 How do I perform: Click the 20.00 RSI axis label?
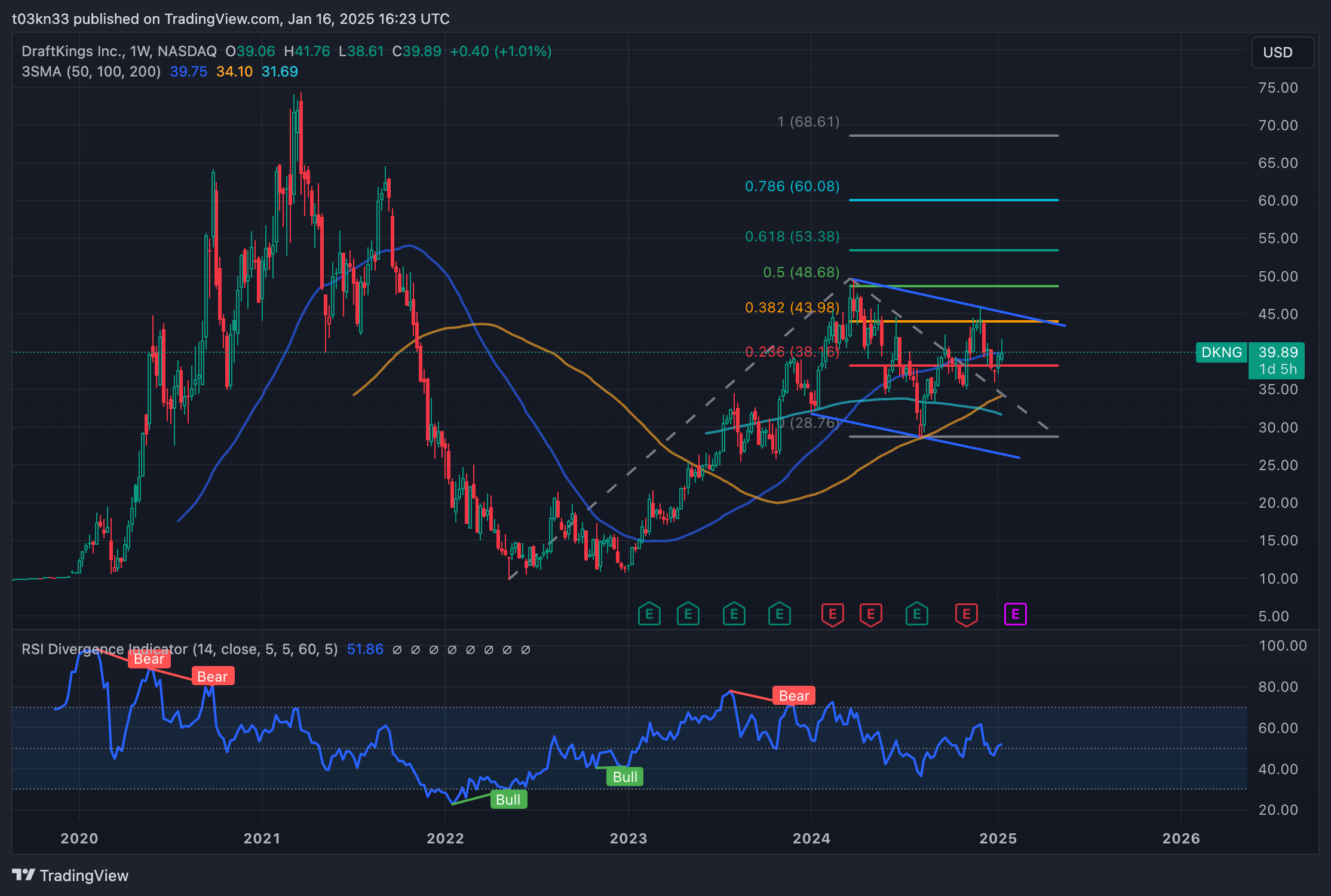coord(1278,810)
